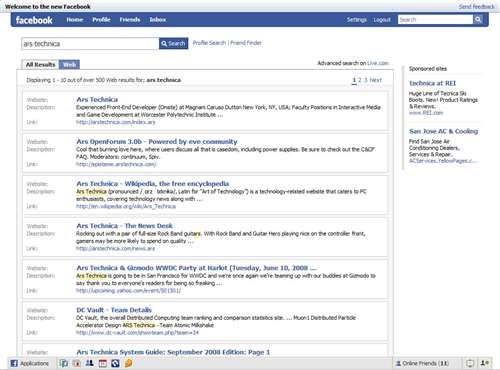Viewport: 500px width, 370px height.
Task: Click current page number 1
Action: (x=354, y=80)
